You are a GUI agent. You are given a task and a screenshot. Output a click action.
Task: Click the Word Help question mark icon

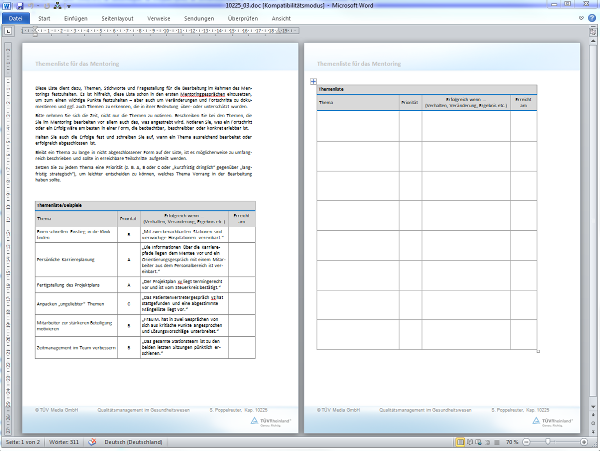(x=592, y=18)
